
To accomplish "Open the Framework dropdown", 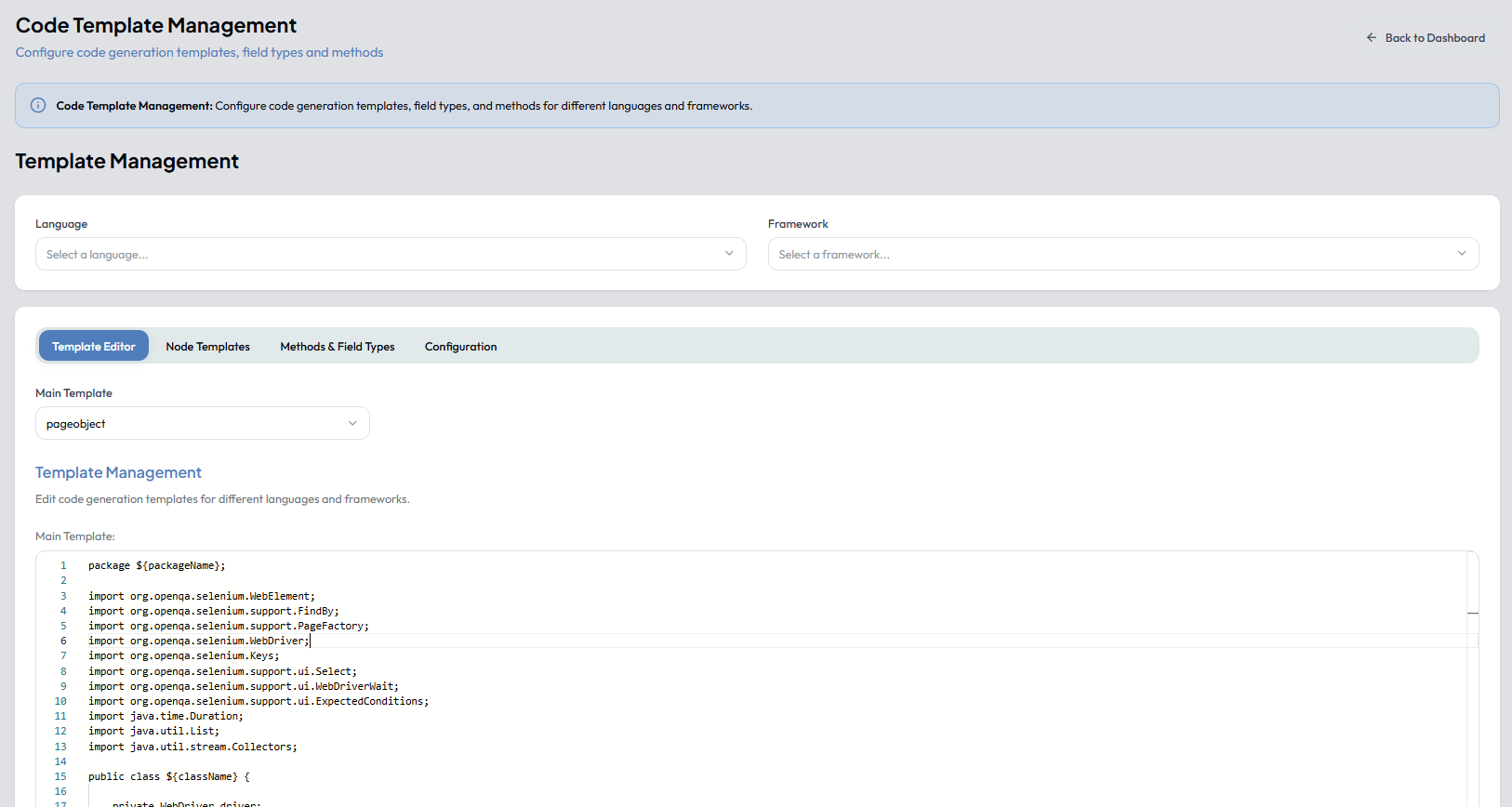I will [x=1123, y=254].
